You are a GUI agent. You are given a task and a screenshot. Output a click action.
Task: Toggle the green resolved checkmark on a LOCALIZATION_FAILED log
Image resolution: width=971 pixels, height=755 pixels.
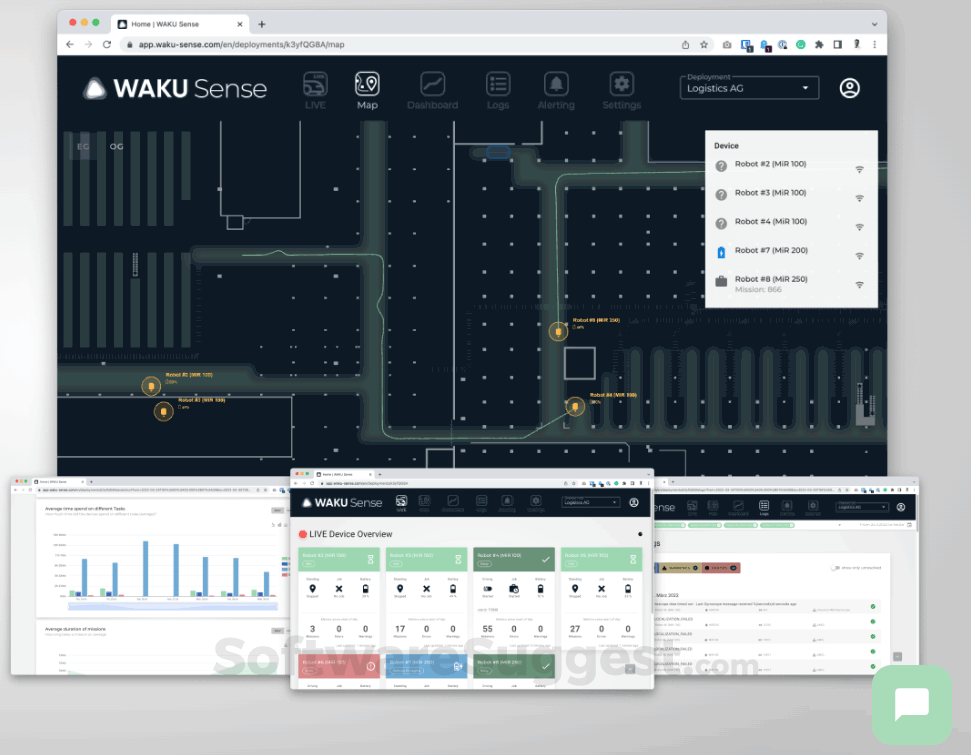point(872,622)
